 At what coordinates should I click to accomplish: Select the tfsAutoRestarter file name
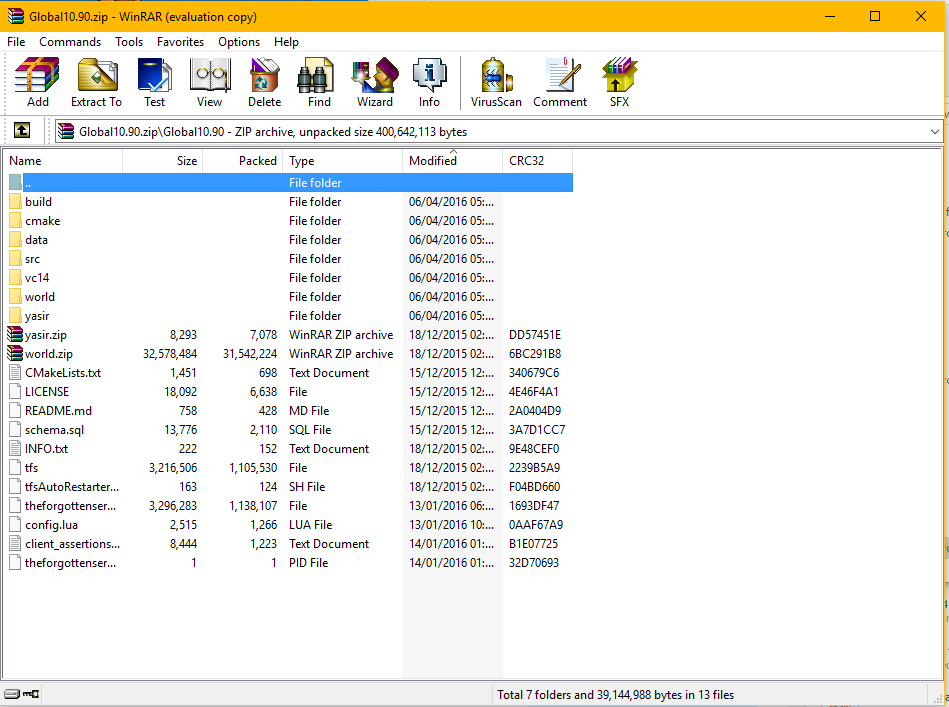(x=72, y=487)
